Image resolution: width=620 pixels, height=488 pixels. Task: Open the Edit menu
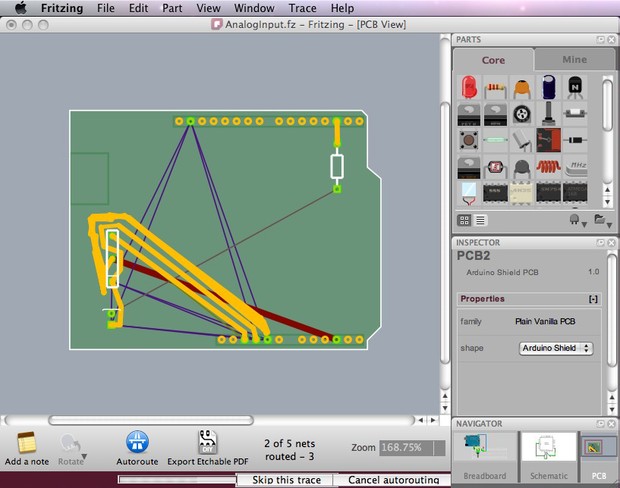(138, 8)
